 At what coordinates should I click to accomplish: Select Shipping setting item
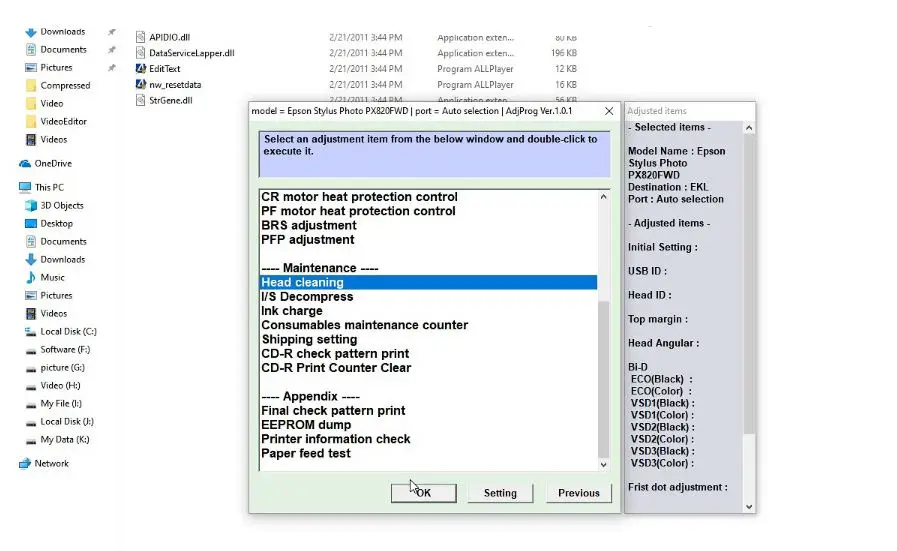point(309,339)
